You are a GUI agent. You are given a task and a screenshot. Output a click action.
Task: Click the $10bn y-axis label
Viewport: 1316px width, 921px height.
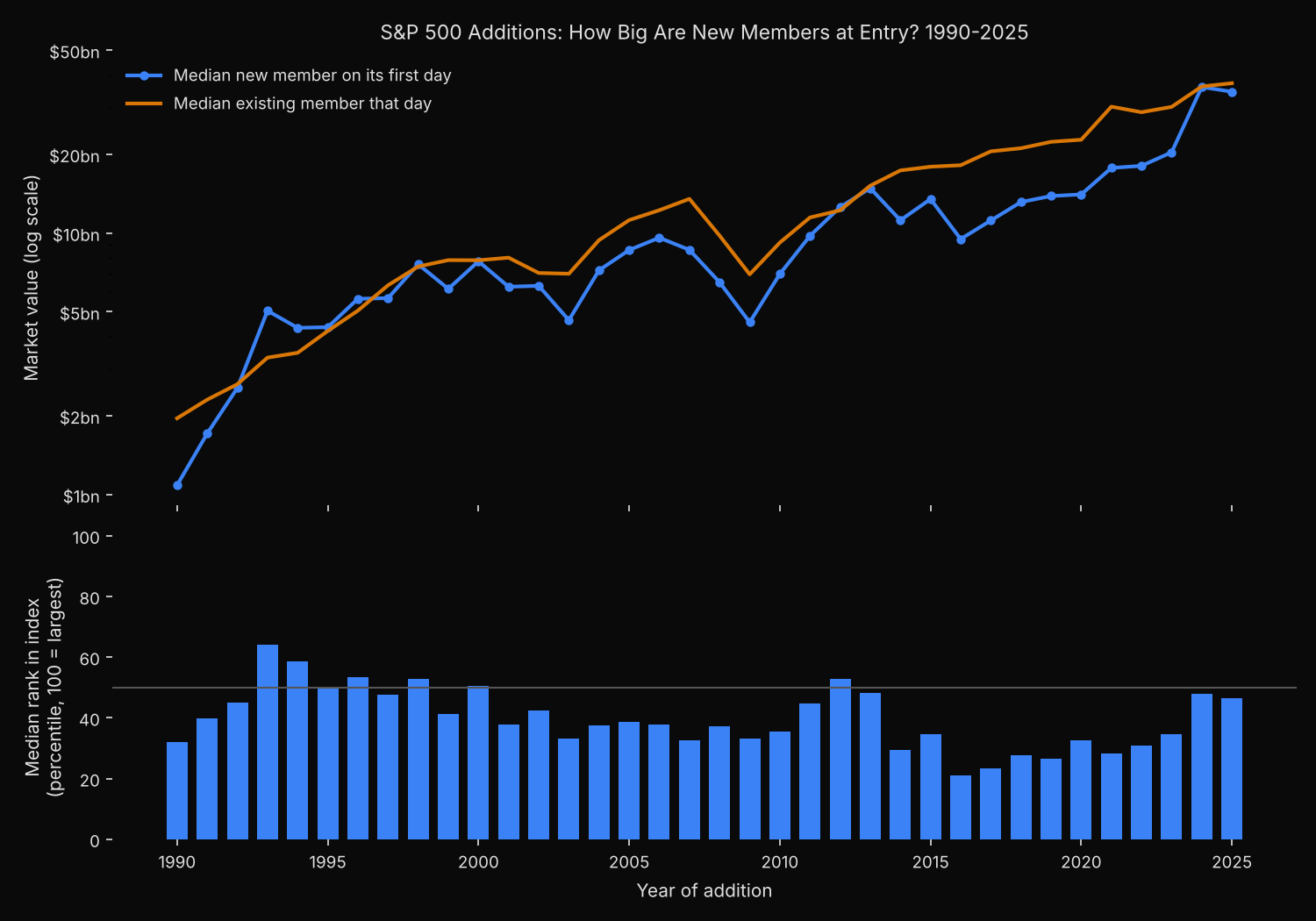pyautogui.click(x=75, y=235)
